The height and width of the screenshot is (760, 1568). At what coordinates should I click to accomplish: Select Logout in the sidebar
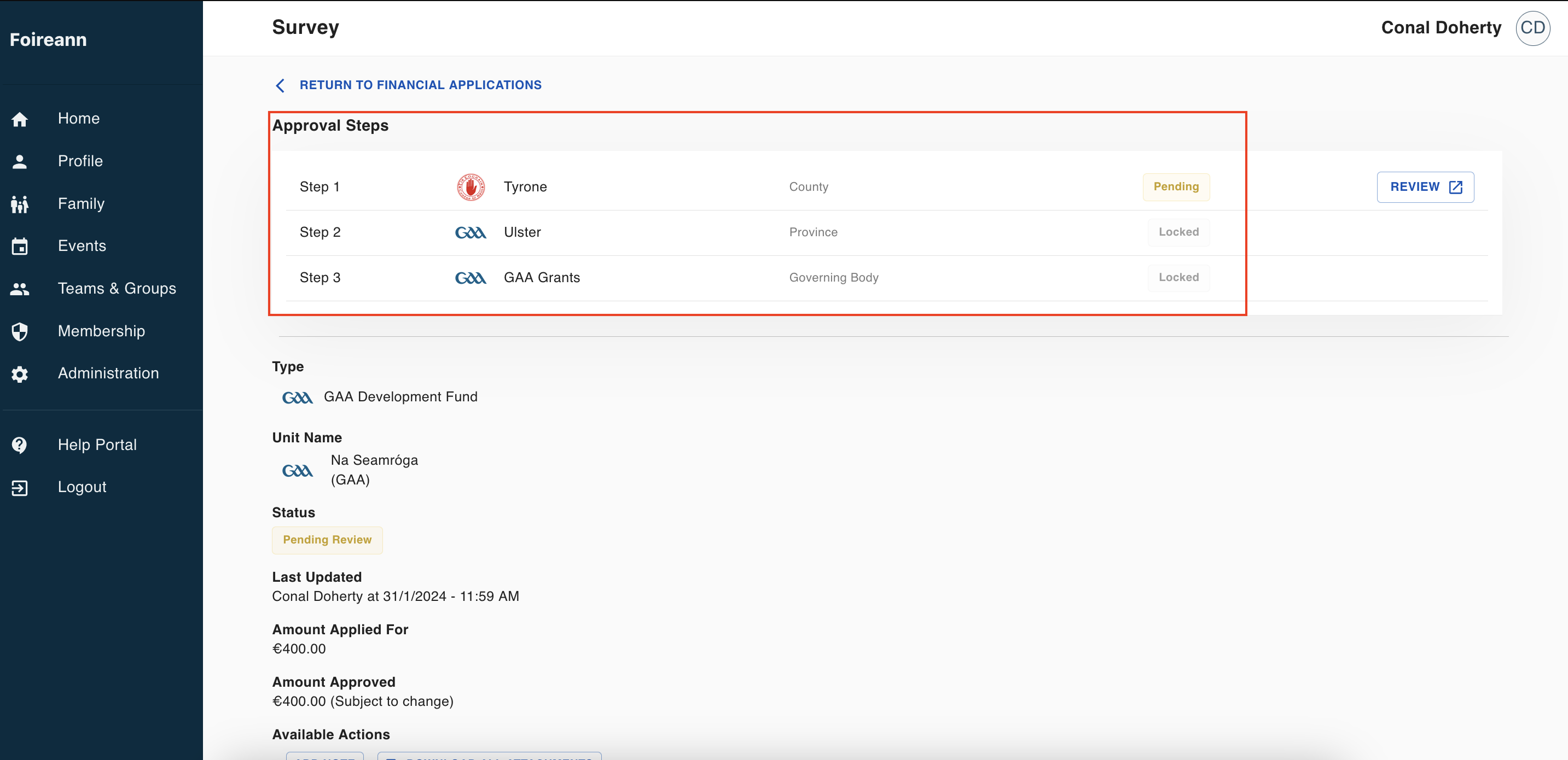click(82, 487)
